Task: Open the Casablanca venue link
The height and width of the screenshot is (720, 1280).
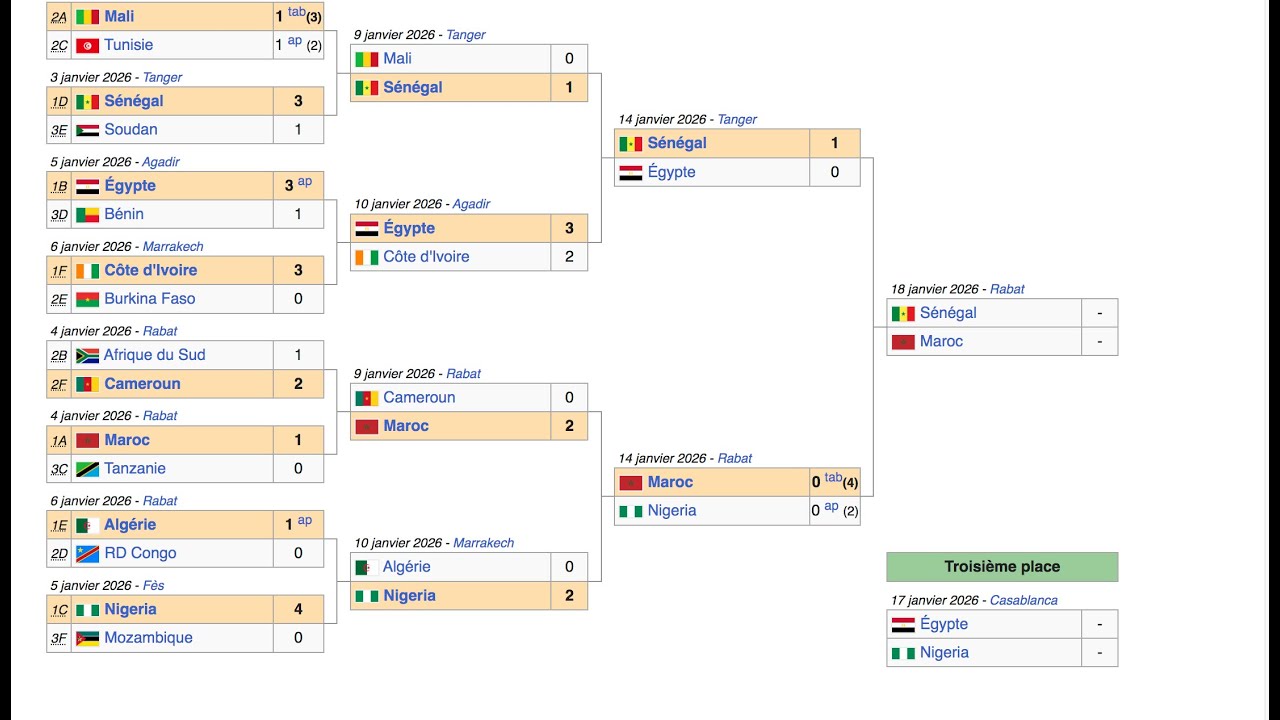Action: (1023, 600)
